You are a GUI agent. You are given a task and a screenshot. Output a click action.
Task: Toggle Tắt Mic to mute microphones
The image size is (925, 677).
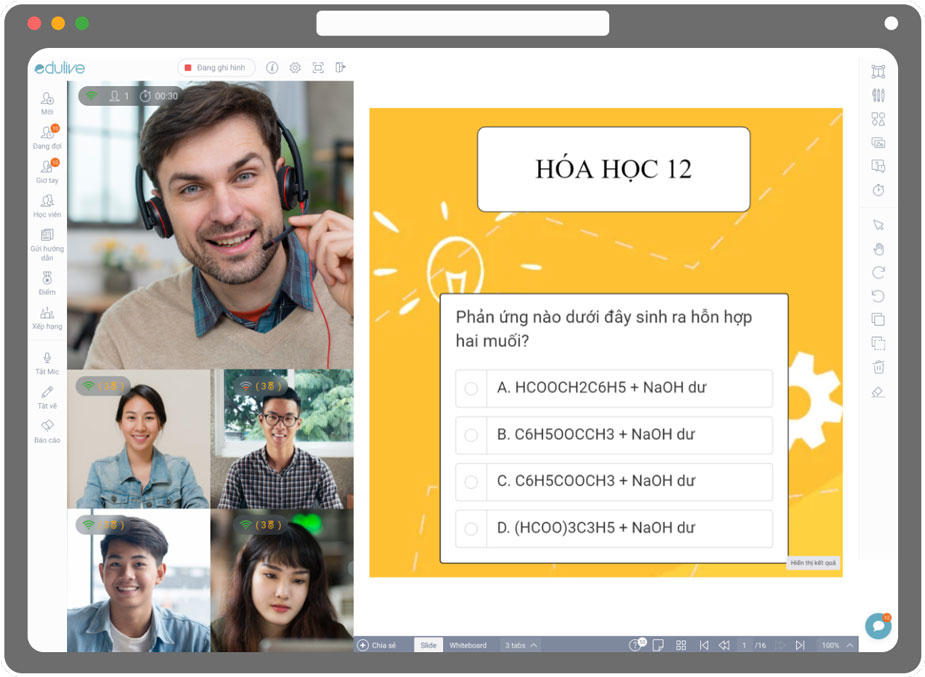pos(46,362)
